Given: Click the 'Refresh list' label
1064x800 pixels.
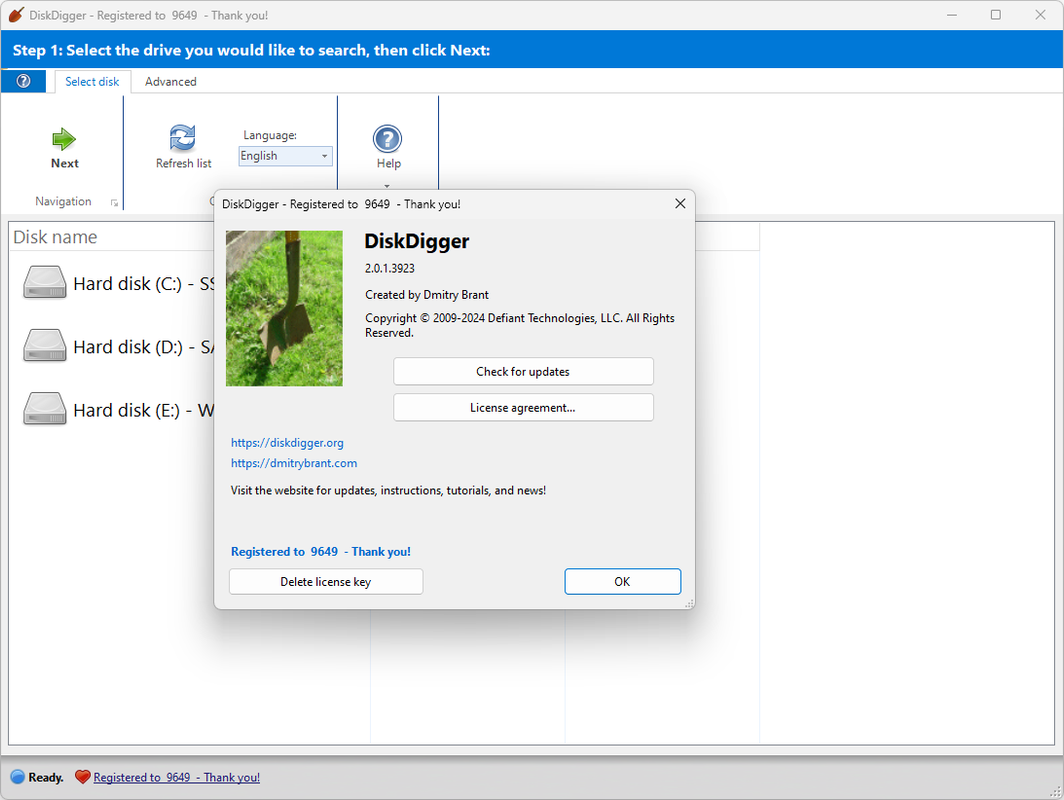Looking at the screenshot, I should point(183,164).
